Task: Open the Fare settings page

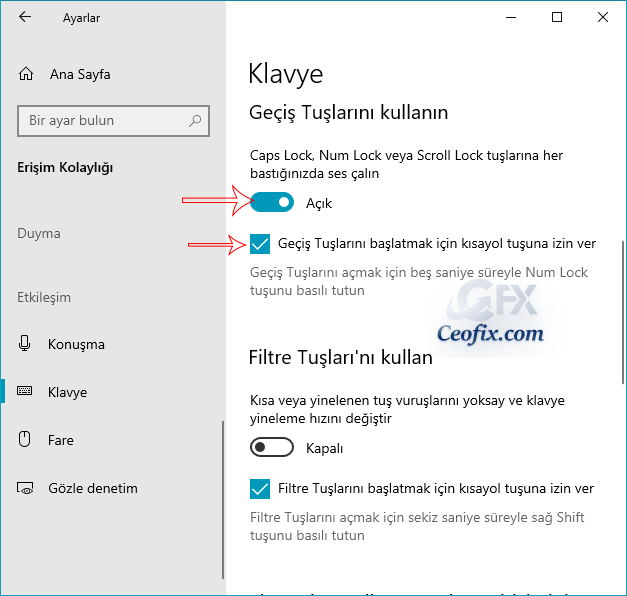Action: point(61,440)
